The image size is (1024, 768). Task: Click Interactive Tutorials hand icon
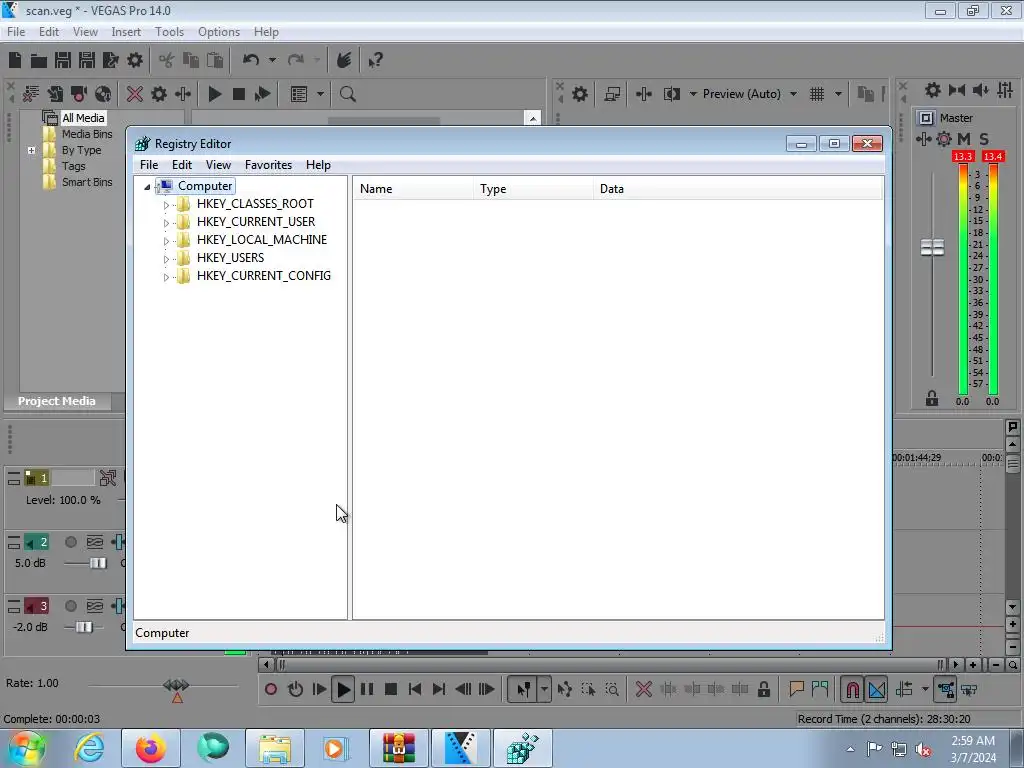click(344, 61)
